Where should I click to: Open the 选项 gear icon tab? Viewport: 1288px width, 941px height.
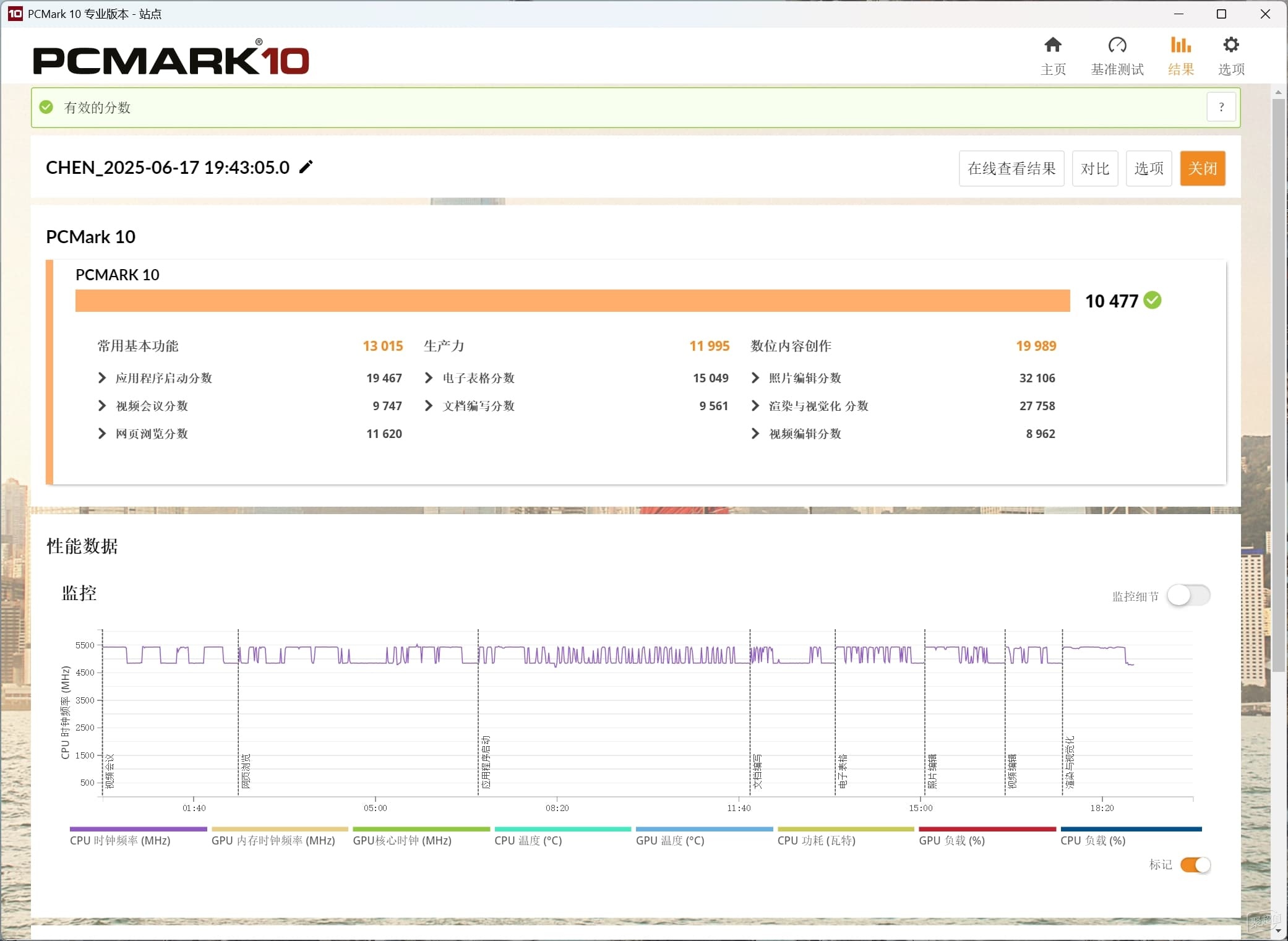(x=1231, y=56)
